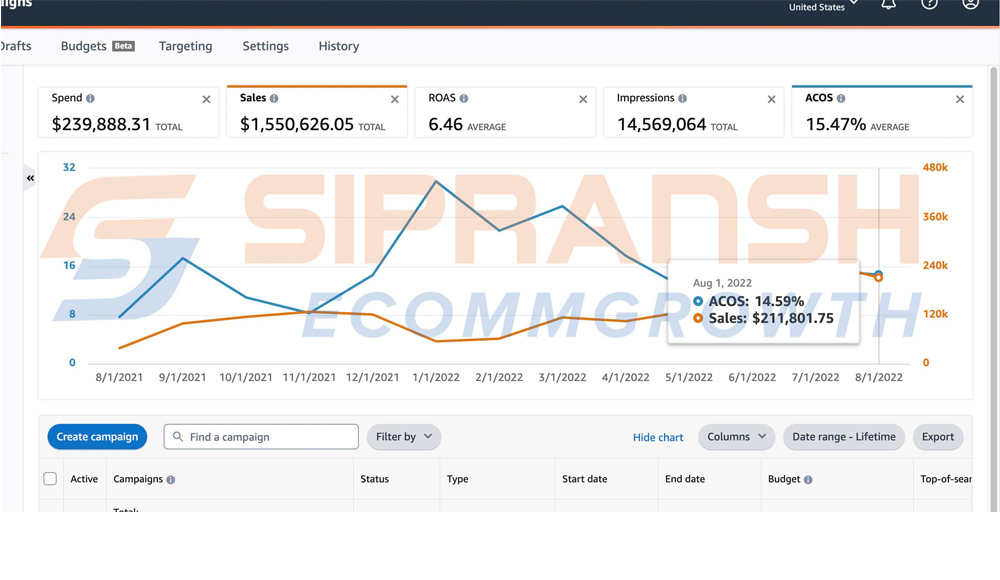Click the info icon beside Spend
1000x580 pixels.
91,99
